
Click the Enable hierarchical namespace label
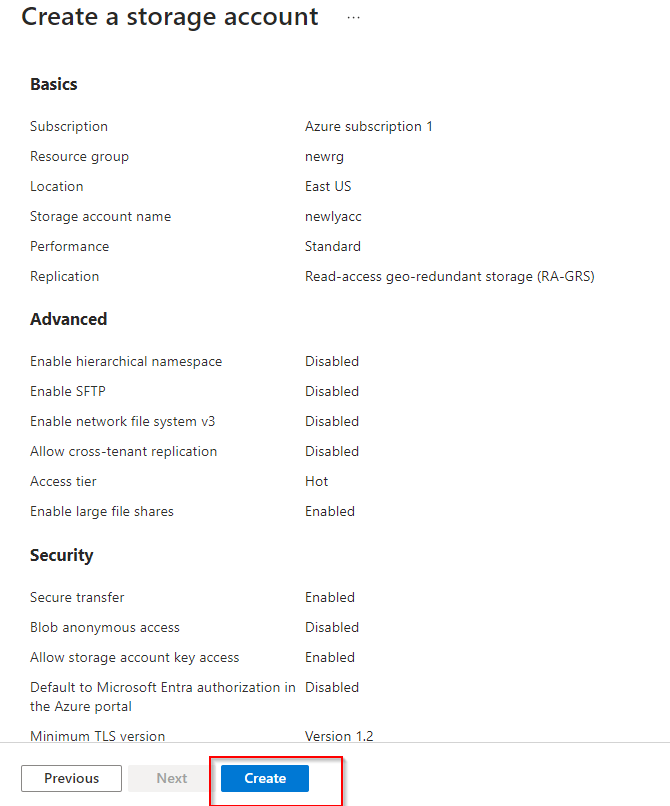tap(126, 361)
